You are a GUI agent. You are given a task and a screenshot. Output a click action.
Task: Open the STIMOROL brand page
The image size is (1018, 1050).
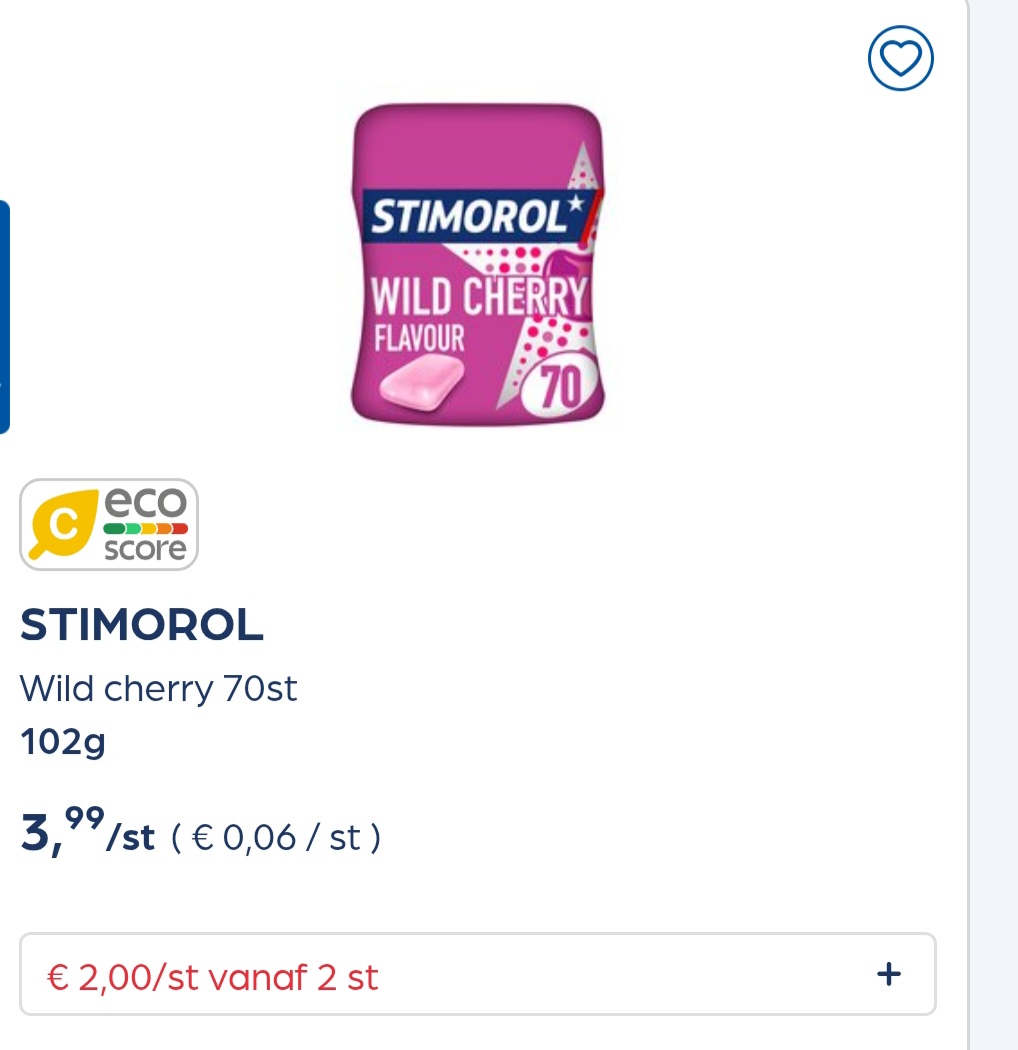point(141,624)
